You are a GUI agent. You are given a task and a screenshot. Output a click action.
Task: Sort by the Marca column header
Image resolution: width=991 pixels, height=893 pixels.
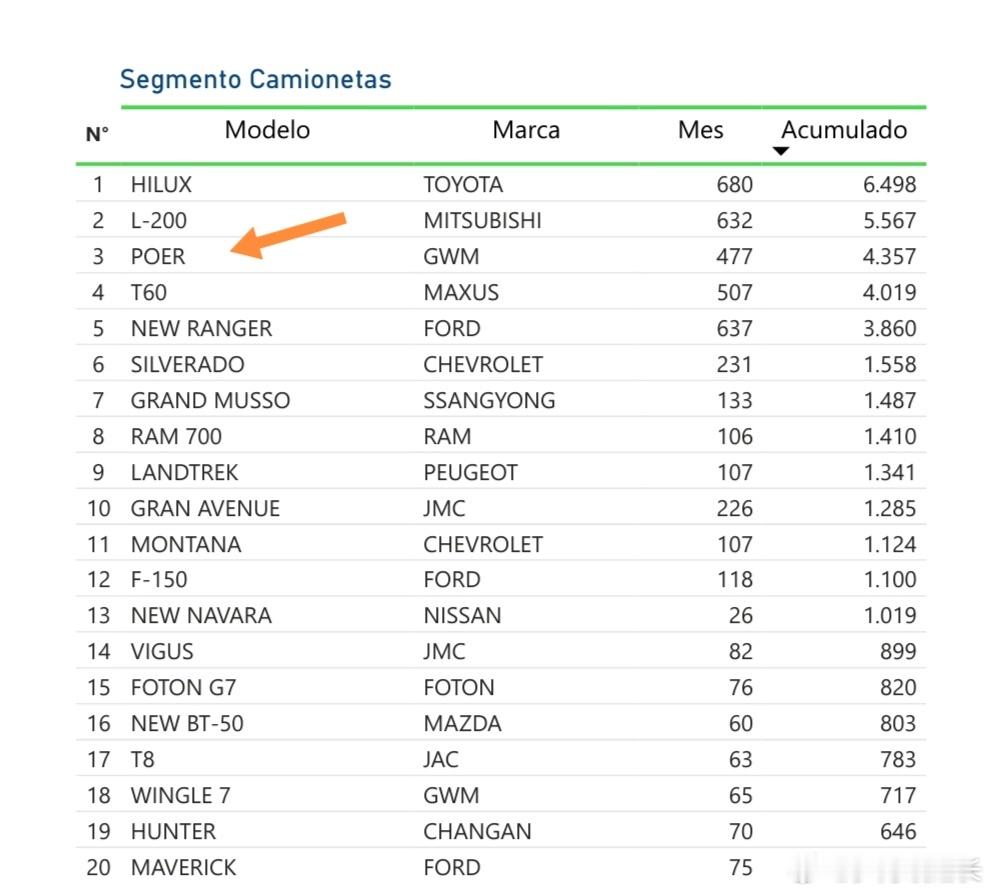[525, 130]
